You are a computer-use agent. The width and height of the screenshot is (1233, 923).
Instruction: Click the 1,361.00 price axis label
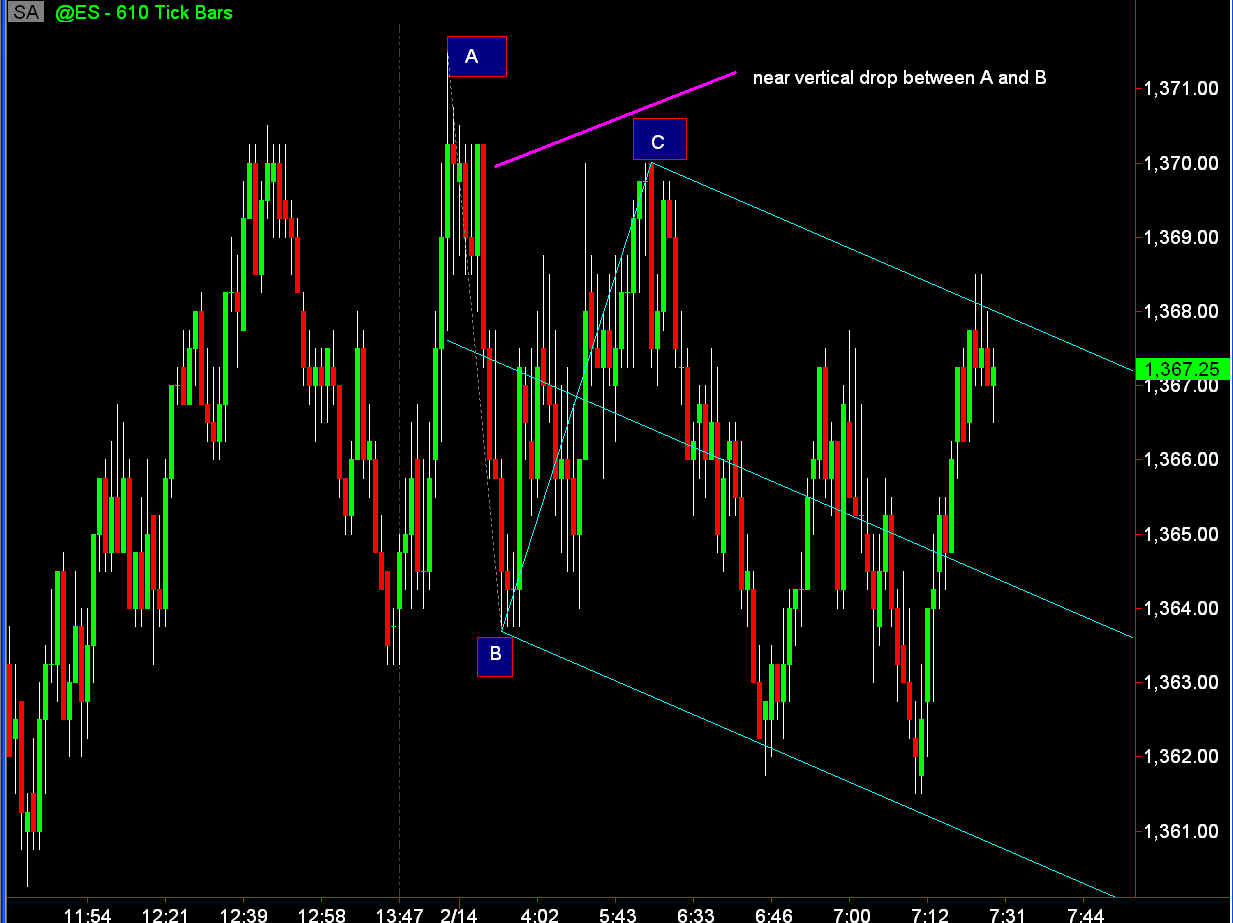(1181, 831)
